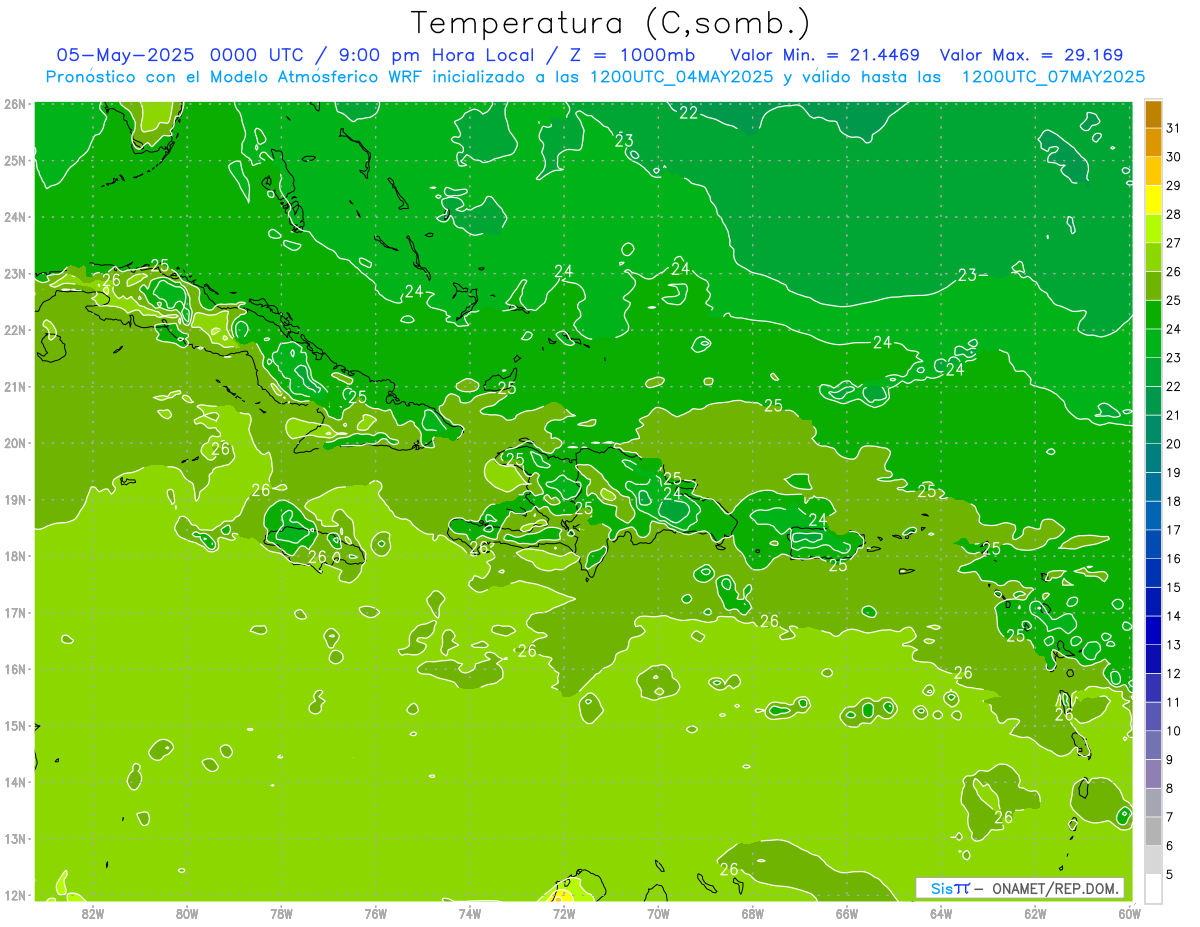
Task: Click colorbar label 10
Action: click(1174, 731)
